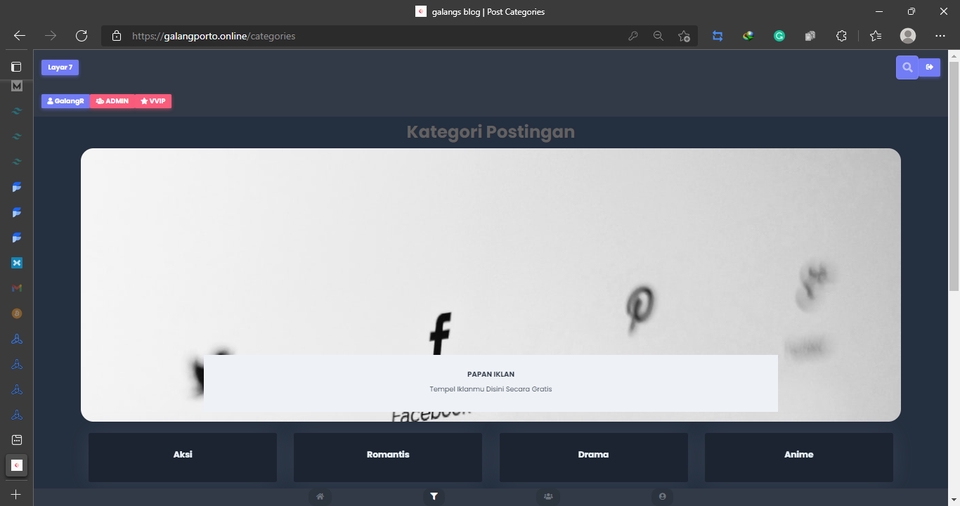The image size is (960, 506).
Task: Open saved passwords key icon in address bar
Action: (633, 36)
